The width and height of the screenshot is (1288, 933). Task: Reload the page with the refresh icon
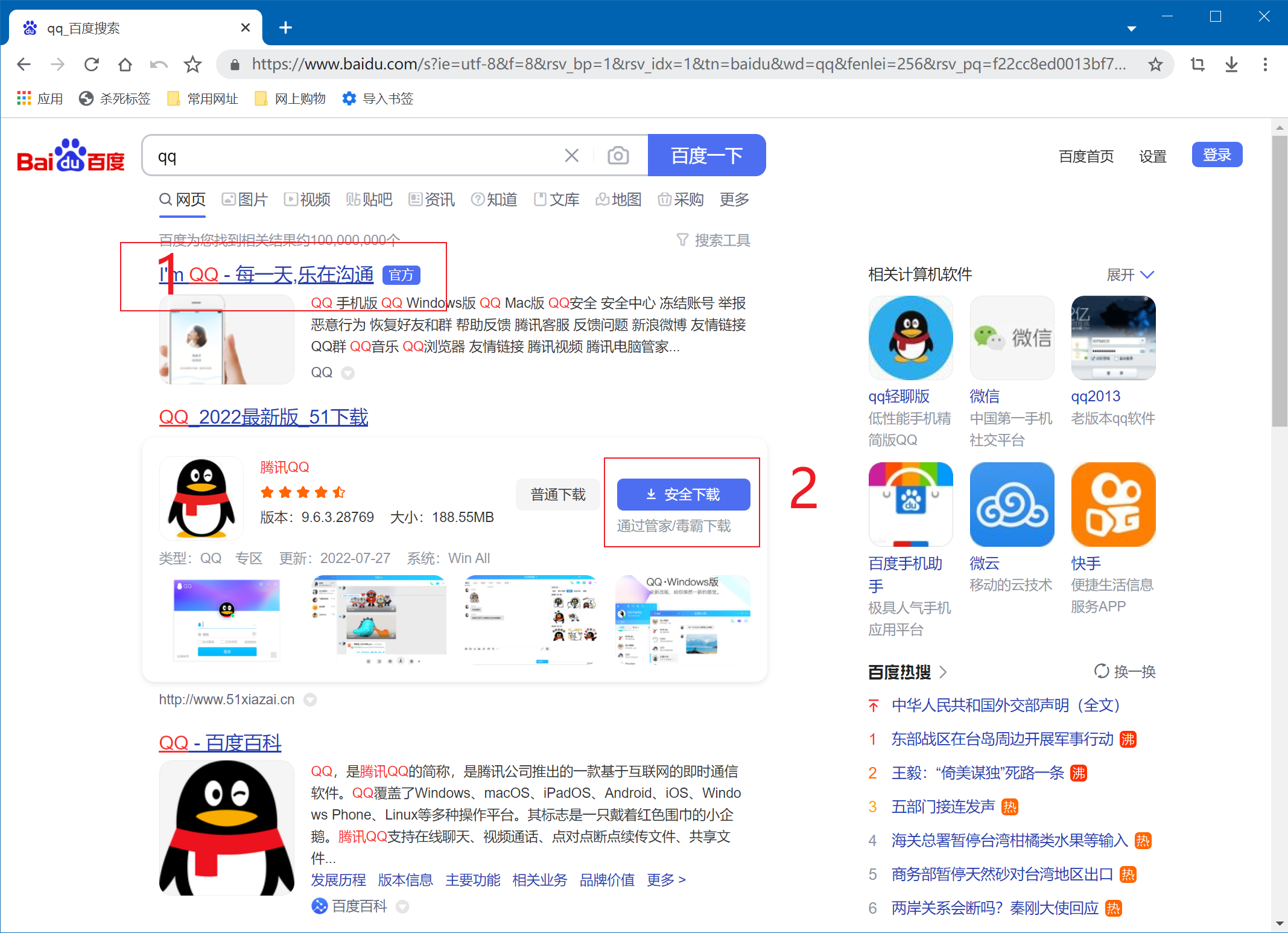[x=92, y=64]
